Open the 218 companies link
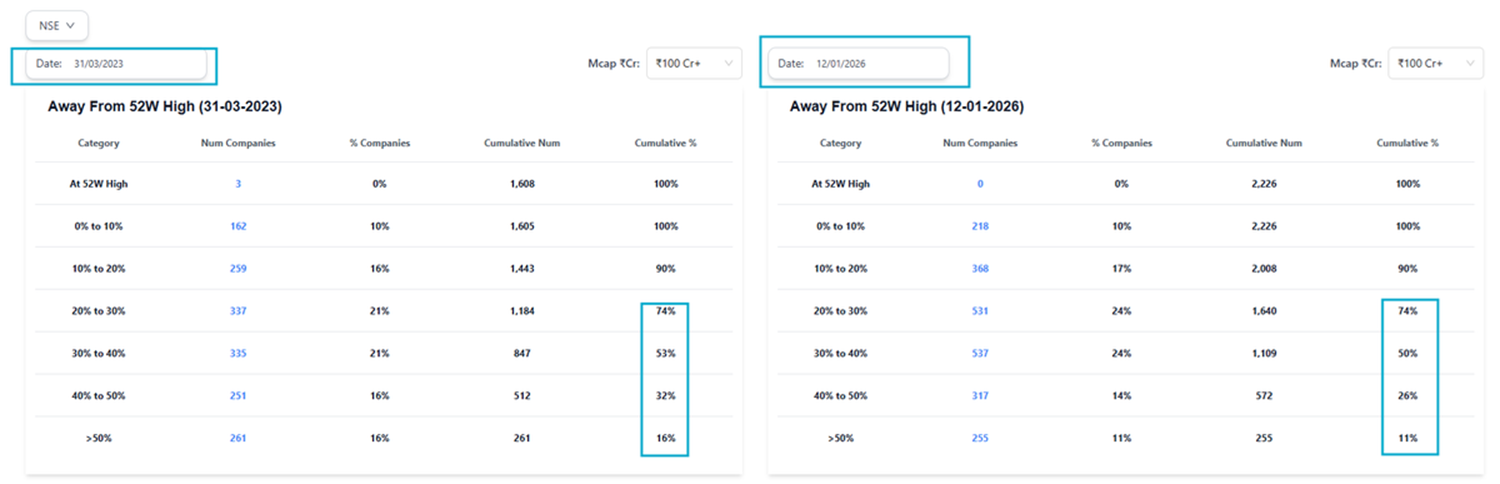The height and width of the screenshot is (484, 1500). [980, 226]
